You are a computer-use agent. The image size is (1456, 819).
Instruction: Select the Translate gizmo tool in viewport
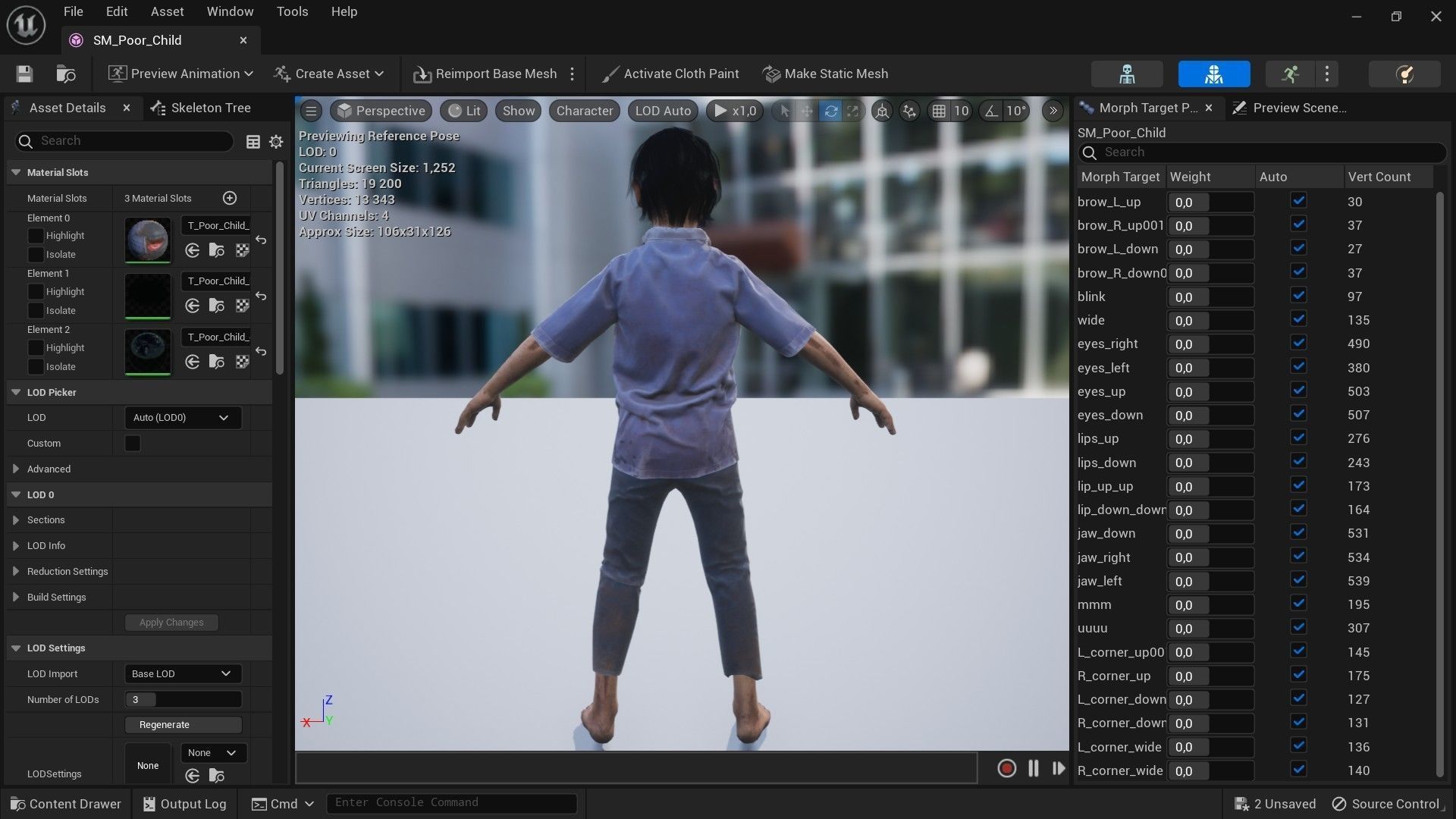807,111
